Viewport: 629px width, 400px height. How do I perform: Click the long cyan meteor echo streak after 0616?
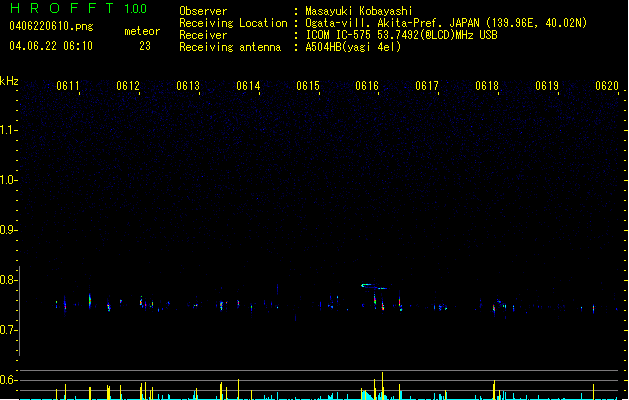click(374, 286)
